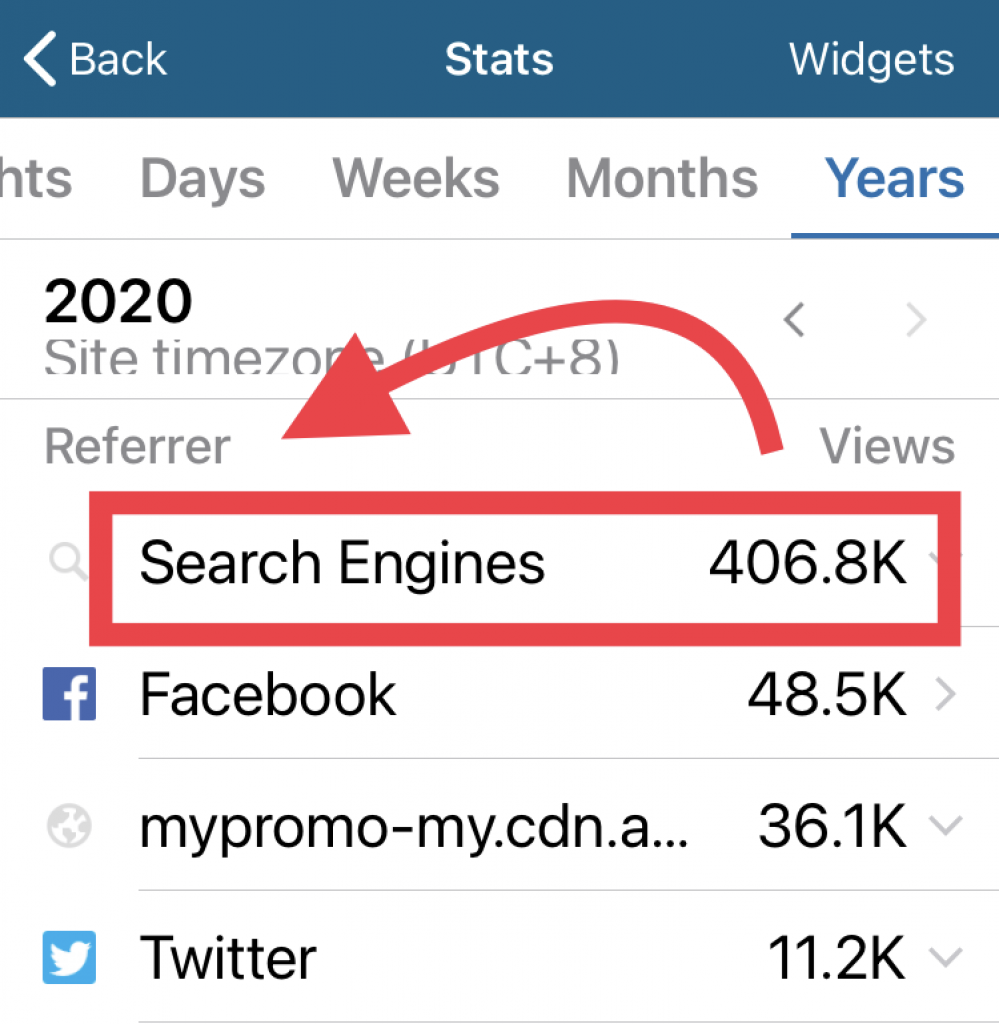Image resolution: width=999 pixels, height=1024 pixels.
Task: Tap the Back text button
Action: point(118,59)
